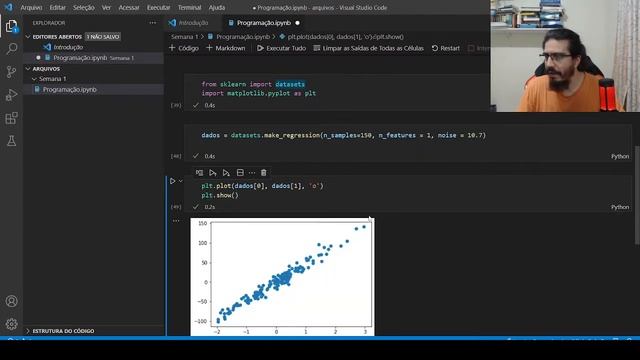Open the Explorer view in activity bar

point(11,27)
